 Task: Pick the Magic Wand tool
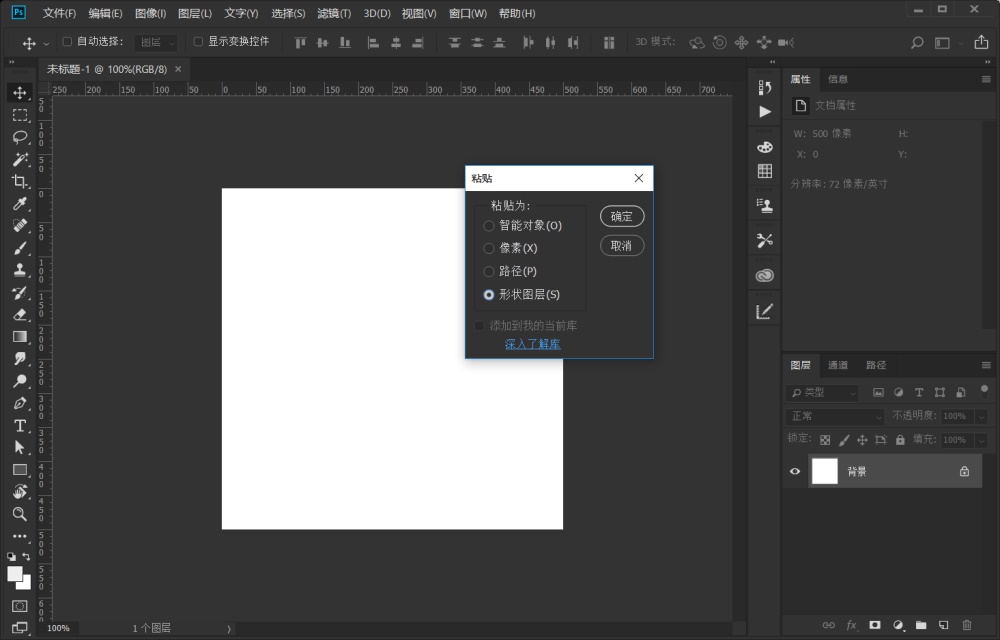coord(19,159)
